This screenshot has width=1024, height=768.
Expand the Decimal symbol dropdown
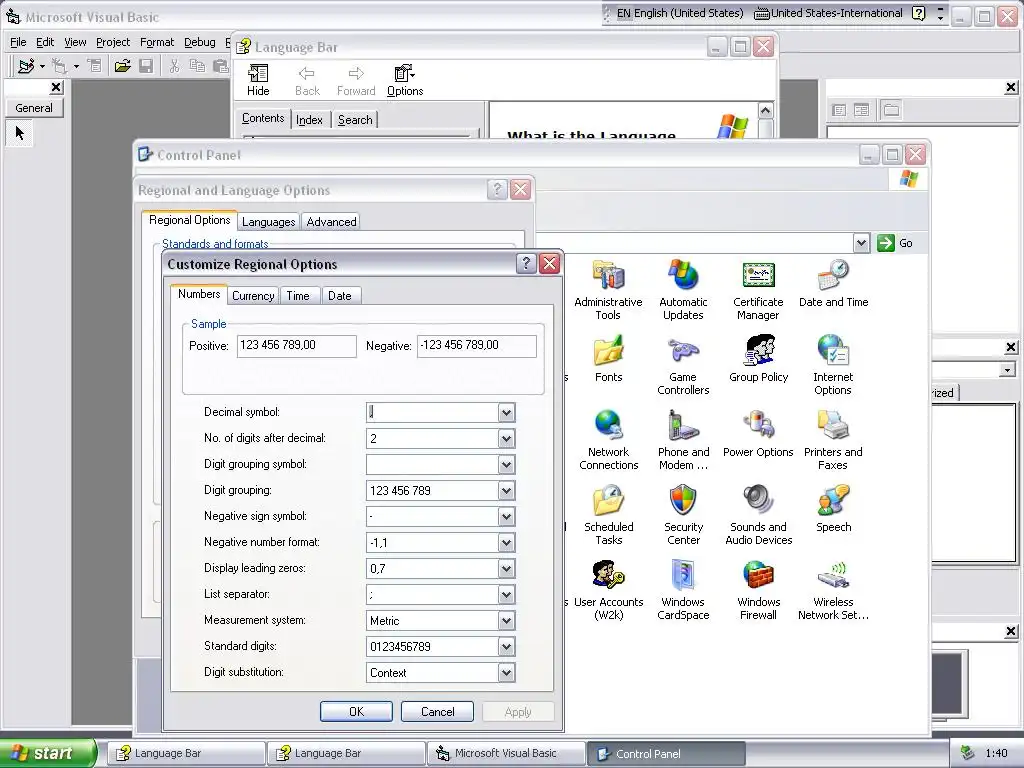(506, 412)
